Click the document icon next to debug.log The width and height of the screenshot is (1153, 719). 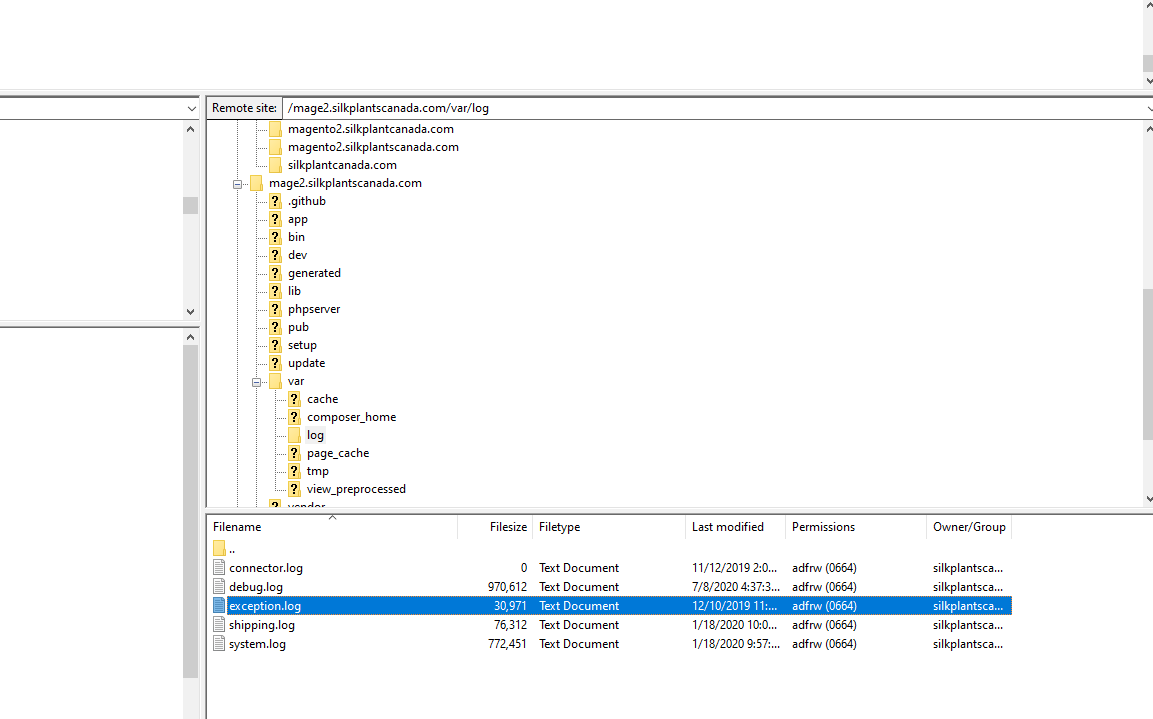pyautogui.click(x=218, y=586)
